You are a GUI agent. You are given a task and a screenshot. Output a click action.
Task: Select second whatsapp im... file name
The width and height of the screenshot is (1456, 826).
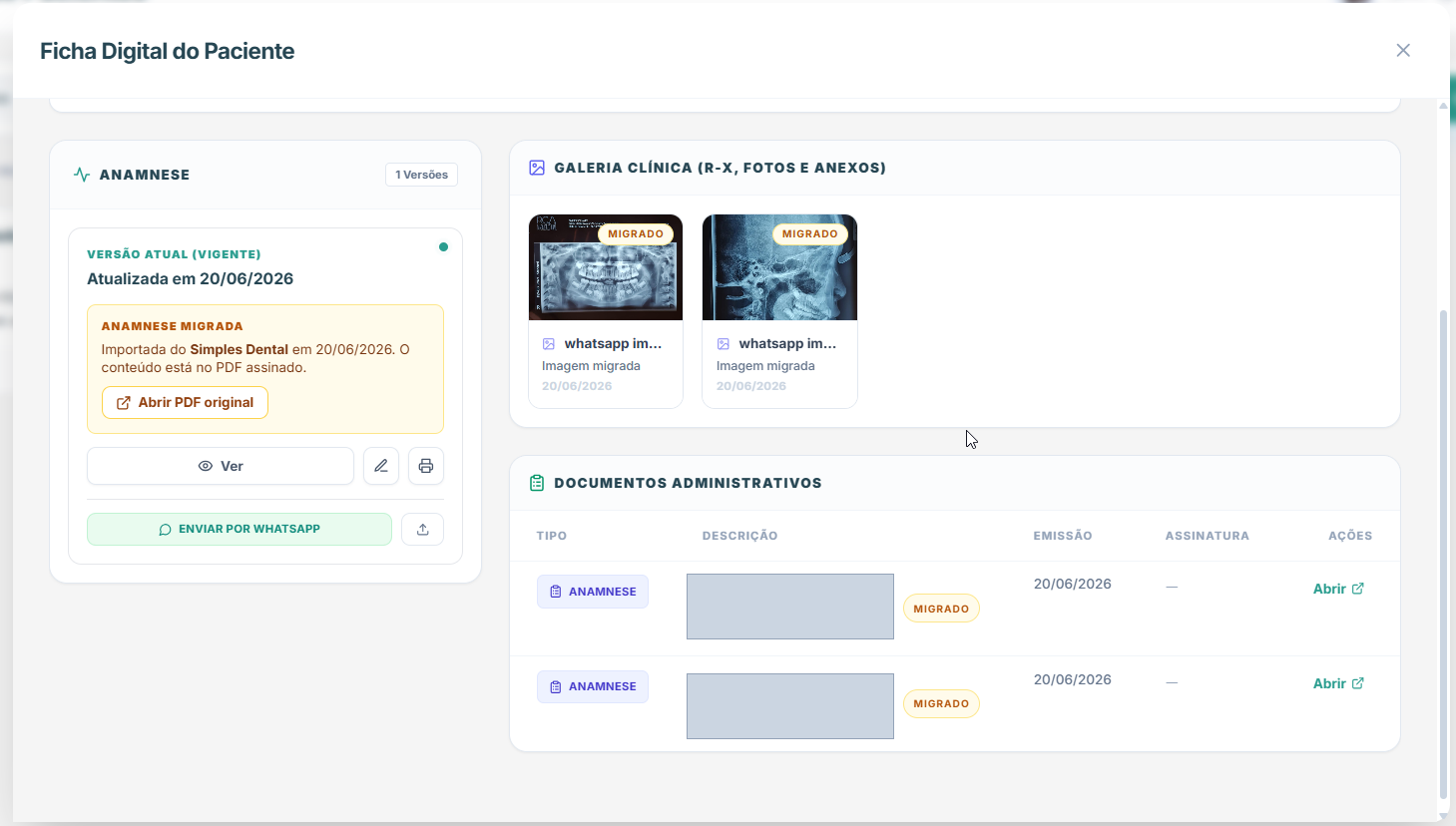(x=787, y=343)
